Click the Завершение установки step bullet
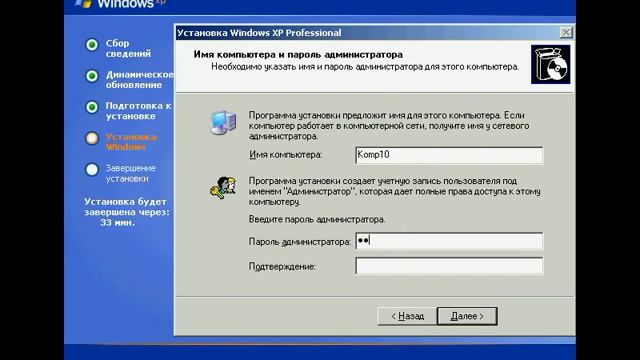This screenshot has height=360, width=640. 92,169
